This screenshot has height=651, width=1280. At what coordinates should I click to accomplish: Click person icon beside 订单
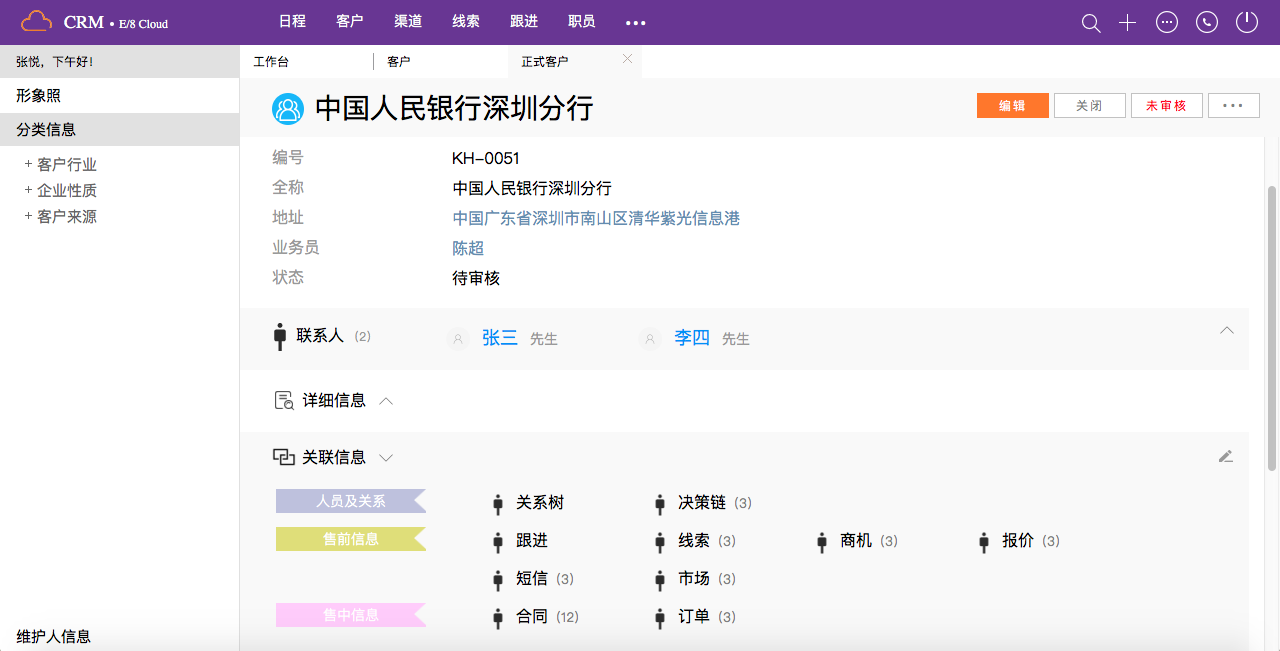click(660, 618)
